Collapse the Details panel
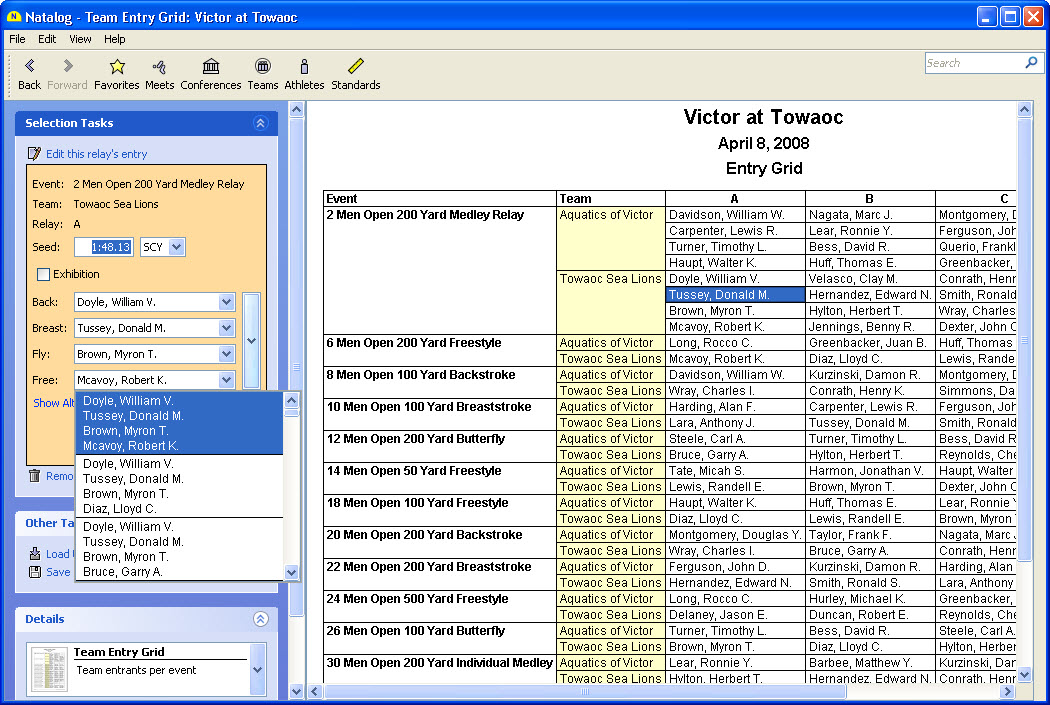Screen dimensions: 1050x705 260,619
